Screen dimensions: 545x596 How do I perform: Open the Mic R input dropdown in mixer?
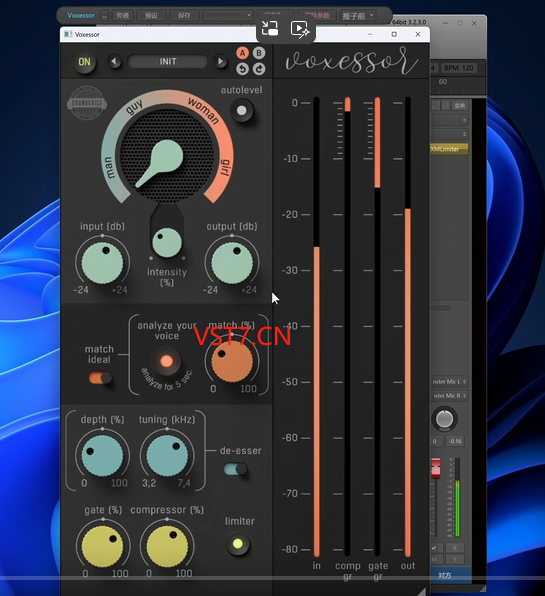click(449, 396)
